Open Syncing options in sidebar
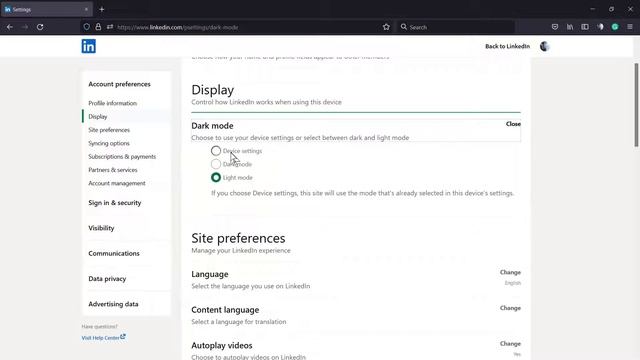Screen dimensions: 640x360 [109, 143]
